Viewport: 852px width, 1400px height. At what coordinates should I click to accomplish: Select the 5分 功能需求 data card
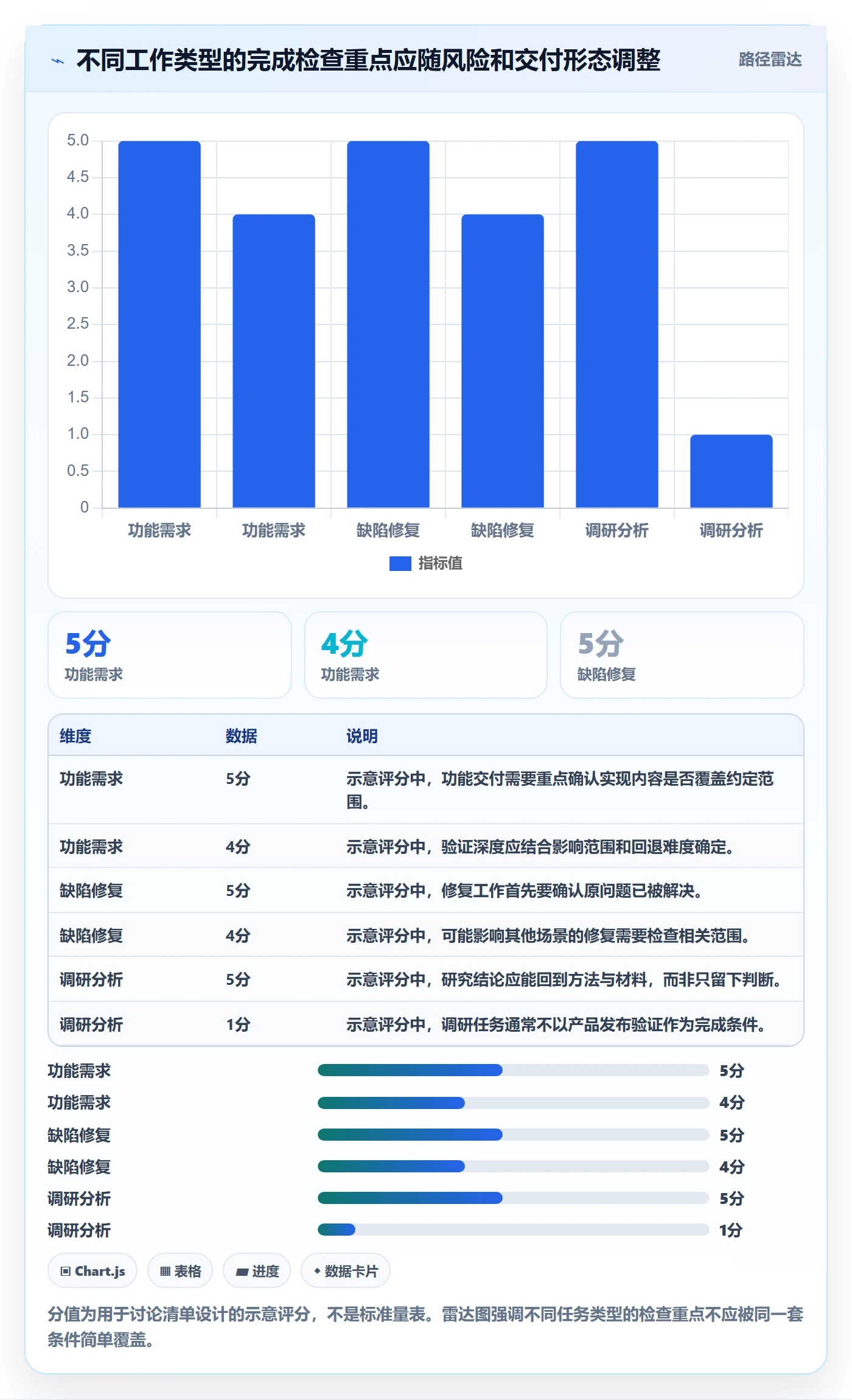[170, 655]
